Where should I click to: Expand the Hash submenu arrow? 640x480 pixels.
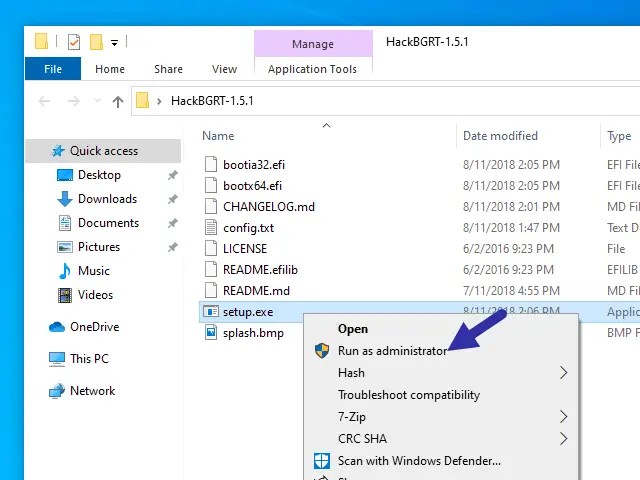tap(564, 373)
